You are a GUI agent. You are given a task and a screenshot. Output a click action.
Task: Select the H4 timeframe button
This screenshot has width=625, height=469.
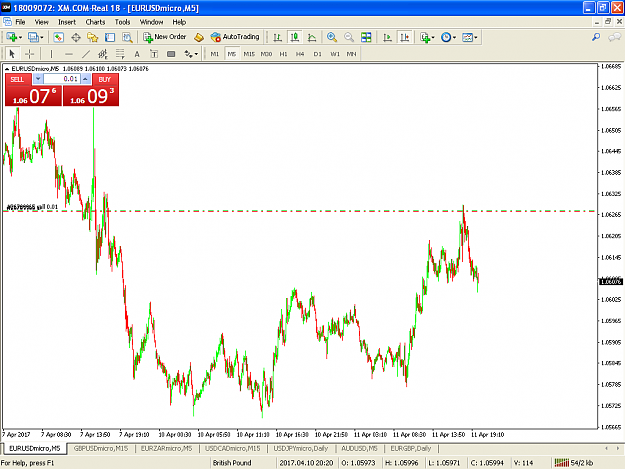tap(300, 54)
